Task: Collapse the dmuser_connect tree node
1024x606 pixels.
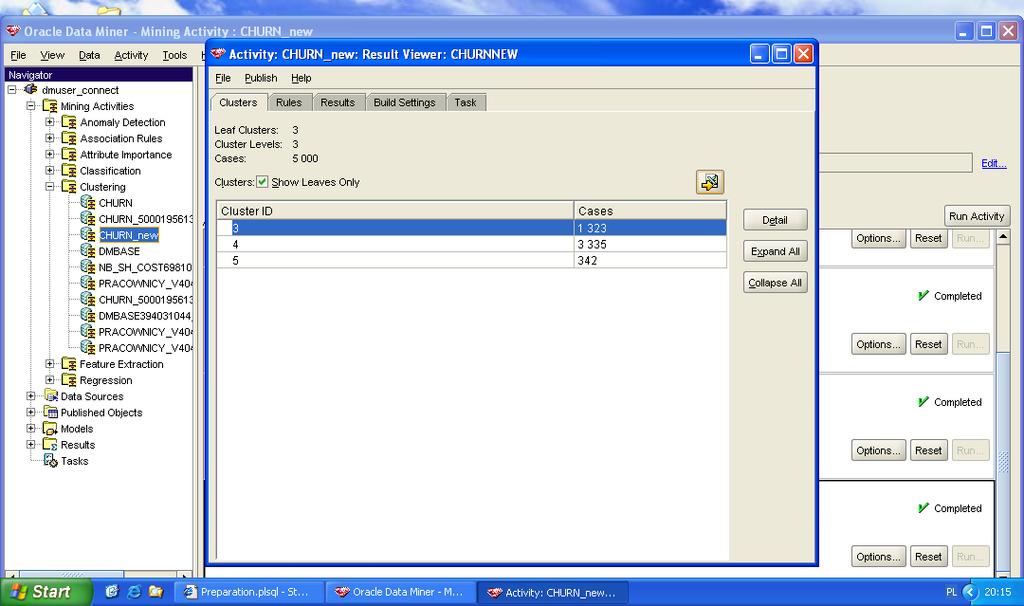Action: pyautogui.click(x=12, y=89)
